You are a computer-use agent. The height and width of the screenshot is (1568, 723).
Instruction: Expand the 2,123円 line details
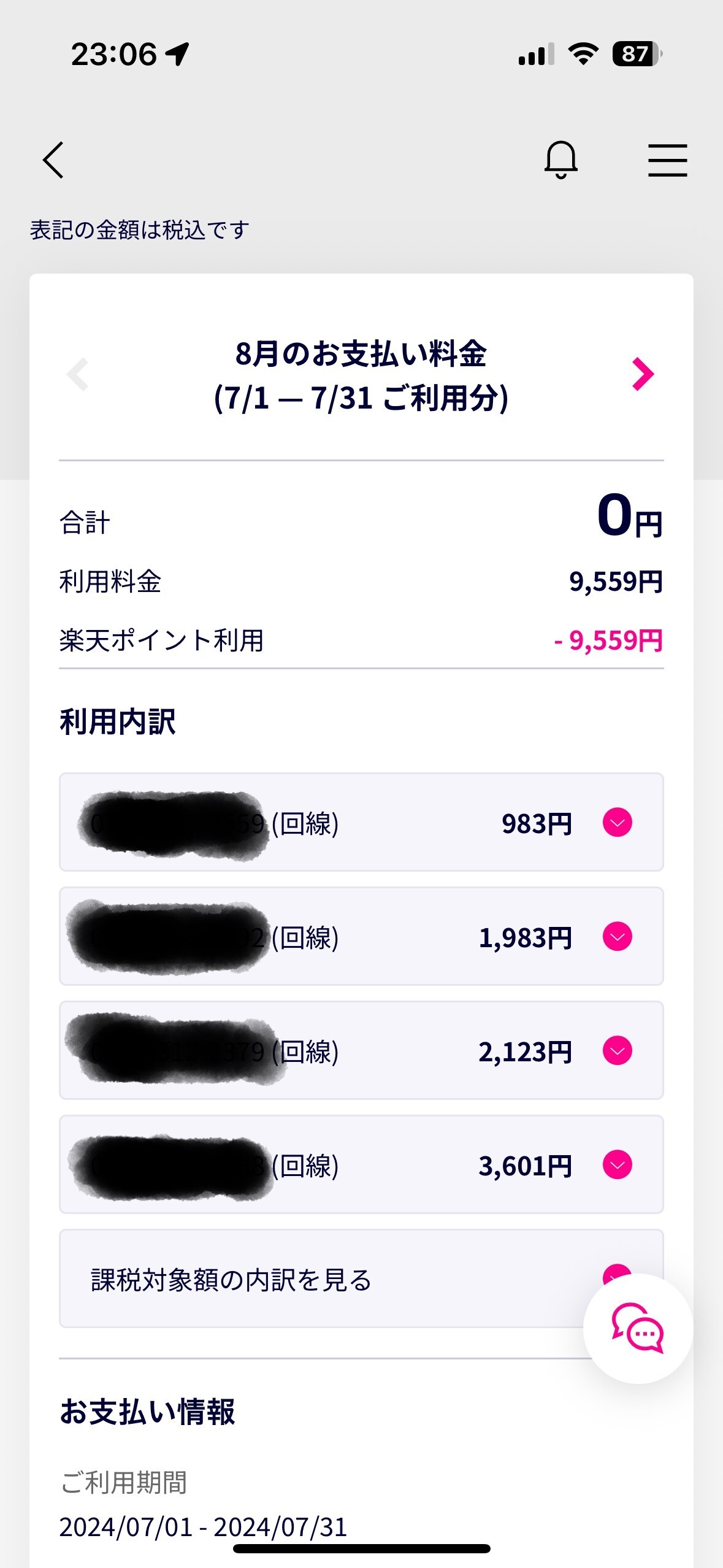[x=617, y=1051]
